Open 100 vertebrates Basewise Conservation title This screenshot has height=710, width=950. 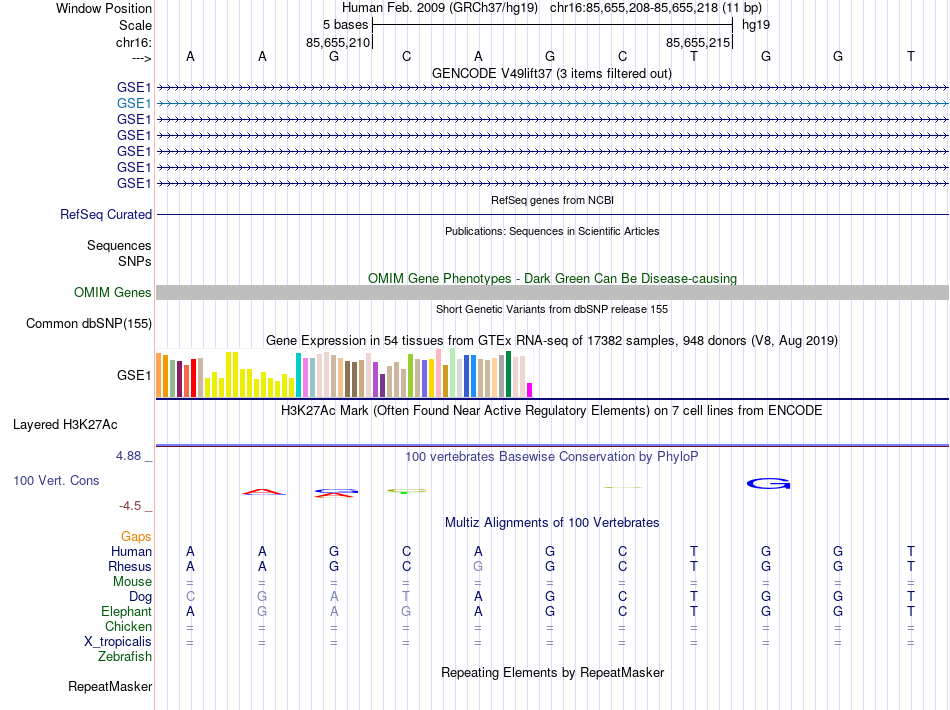(x=552, y=457)
